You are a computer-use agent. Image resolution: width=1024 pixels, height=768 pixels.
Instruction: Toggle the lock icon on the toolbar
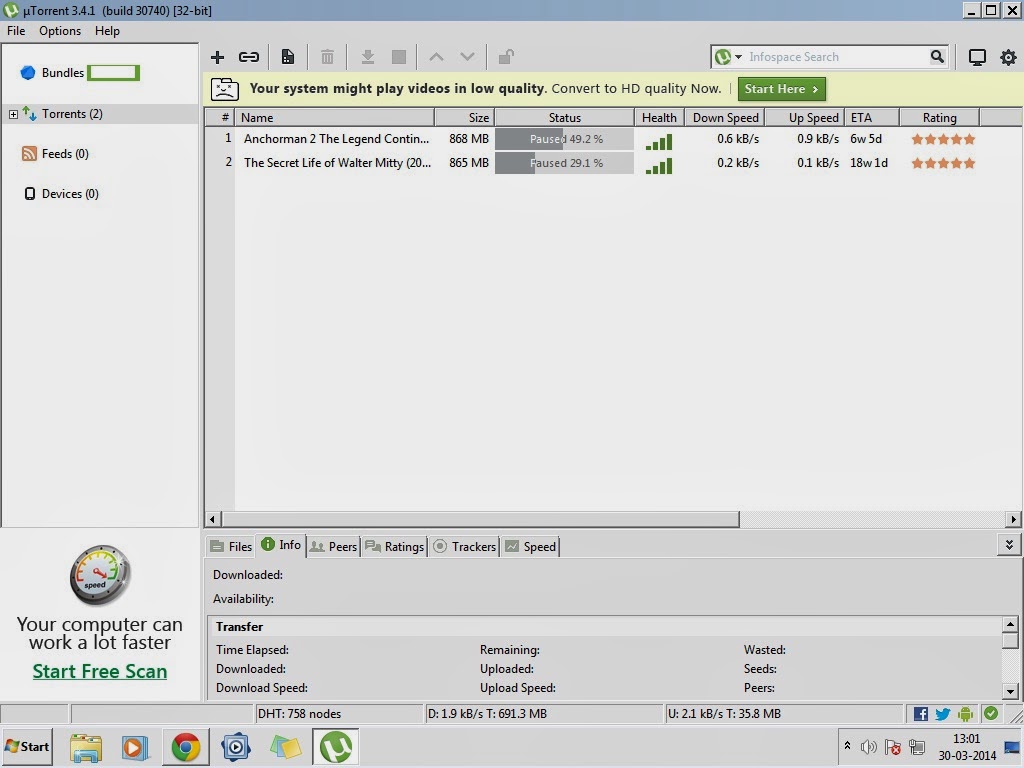pyautogui.click(x=506, y=57)
